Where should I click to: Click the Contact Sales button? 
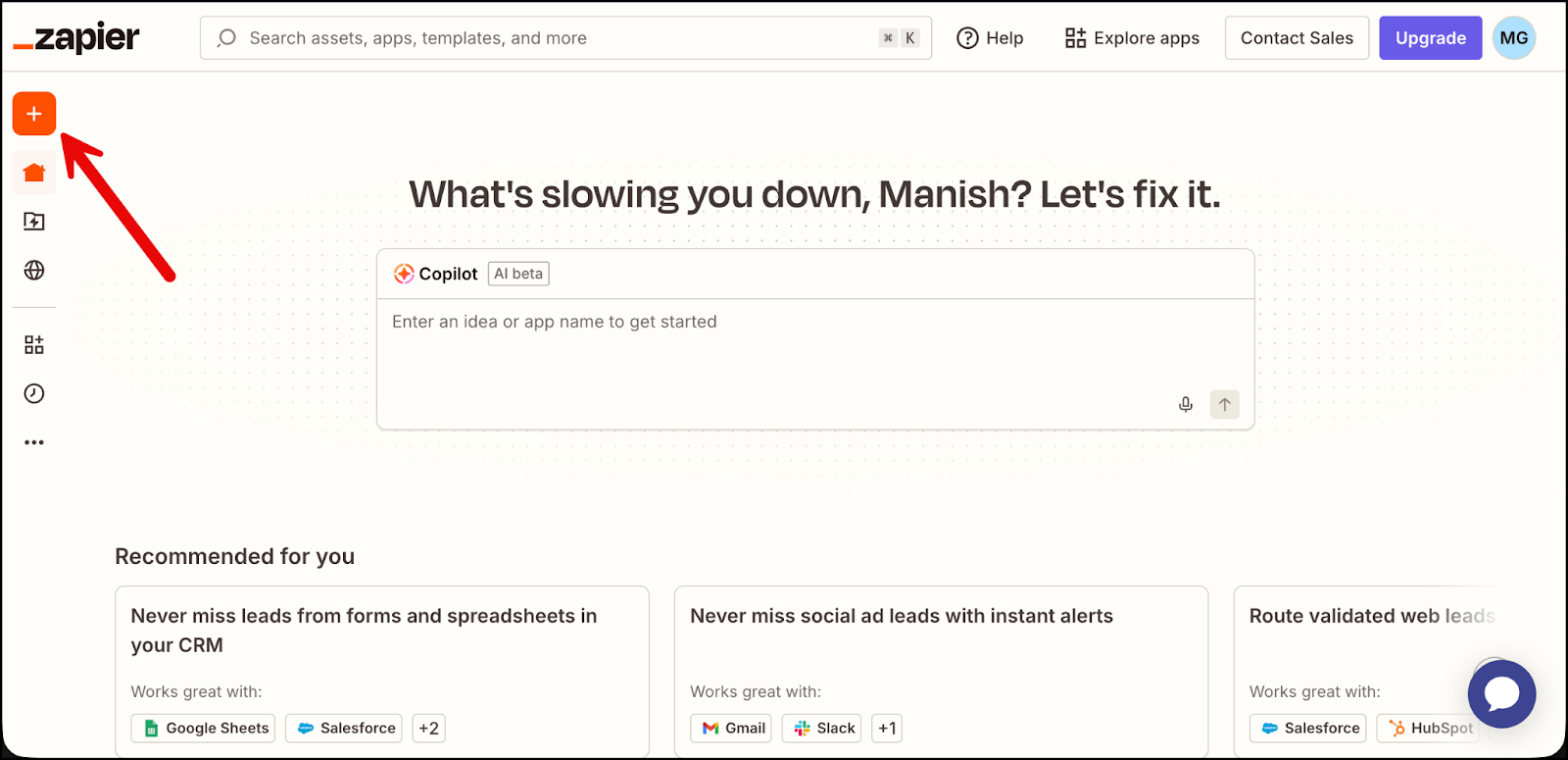[x=1297, y=38]
